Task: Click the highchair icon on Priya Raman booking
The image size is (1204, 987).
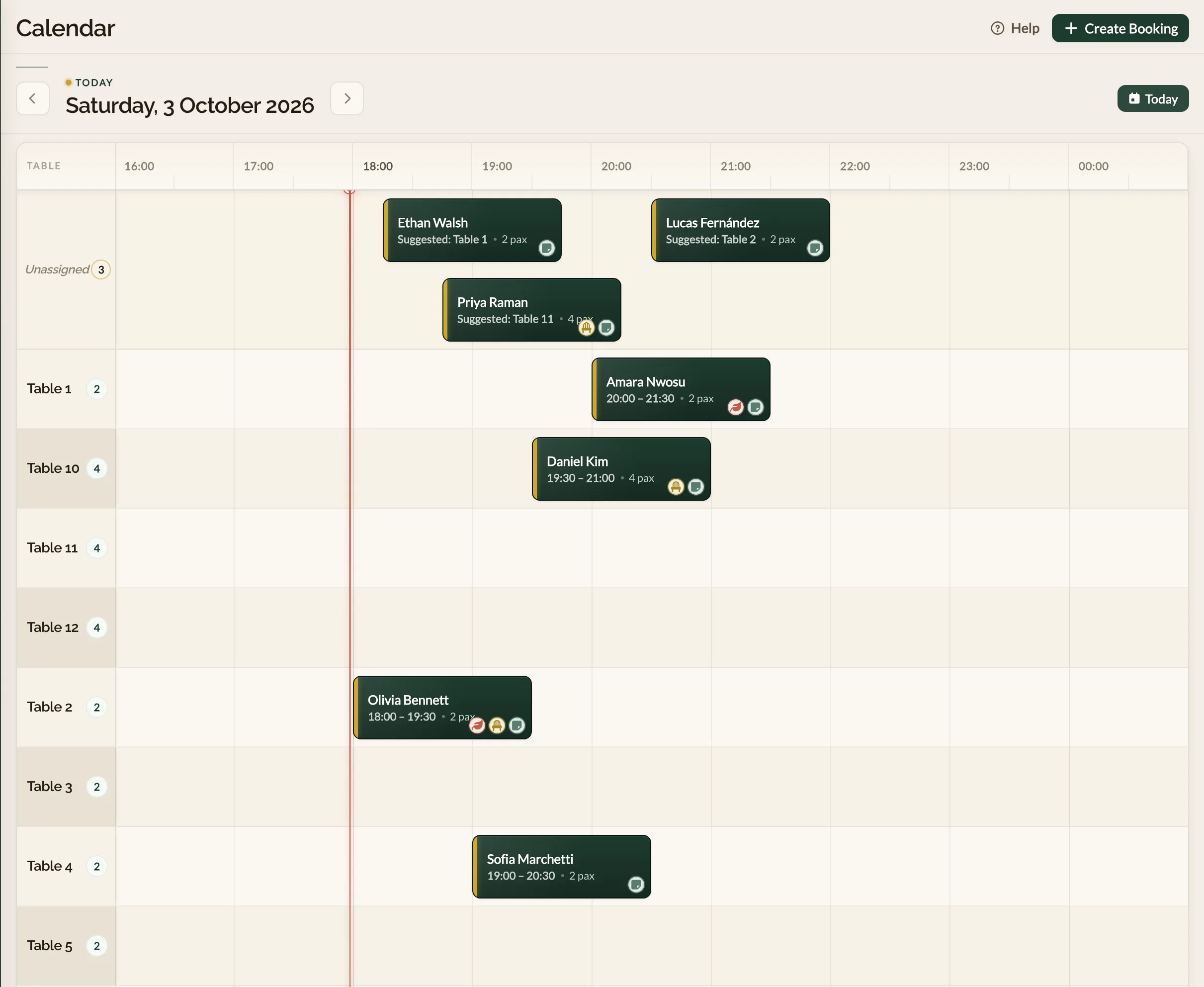Action: tap(586, 328)
